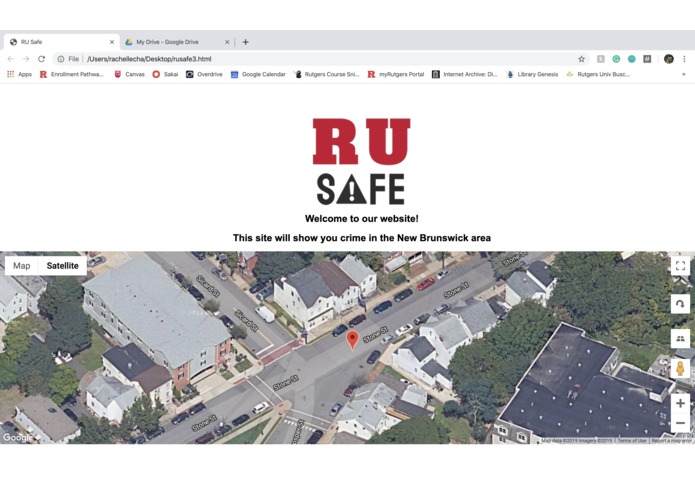Image resolution: width=695 pixels, height=494 pixels.
Task: Open the Apps bookmark shortcut
Action: (19, 74)
